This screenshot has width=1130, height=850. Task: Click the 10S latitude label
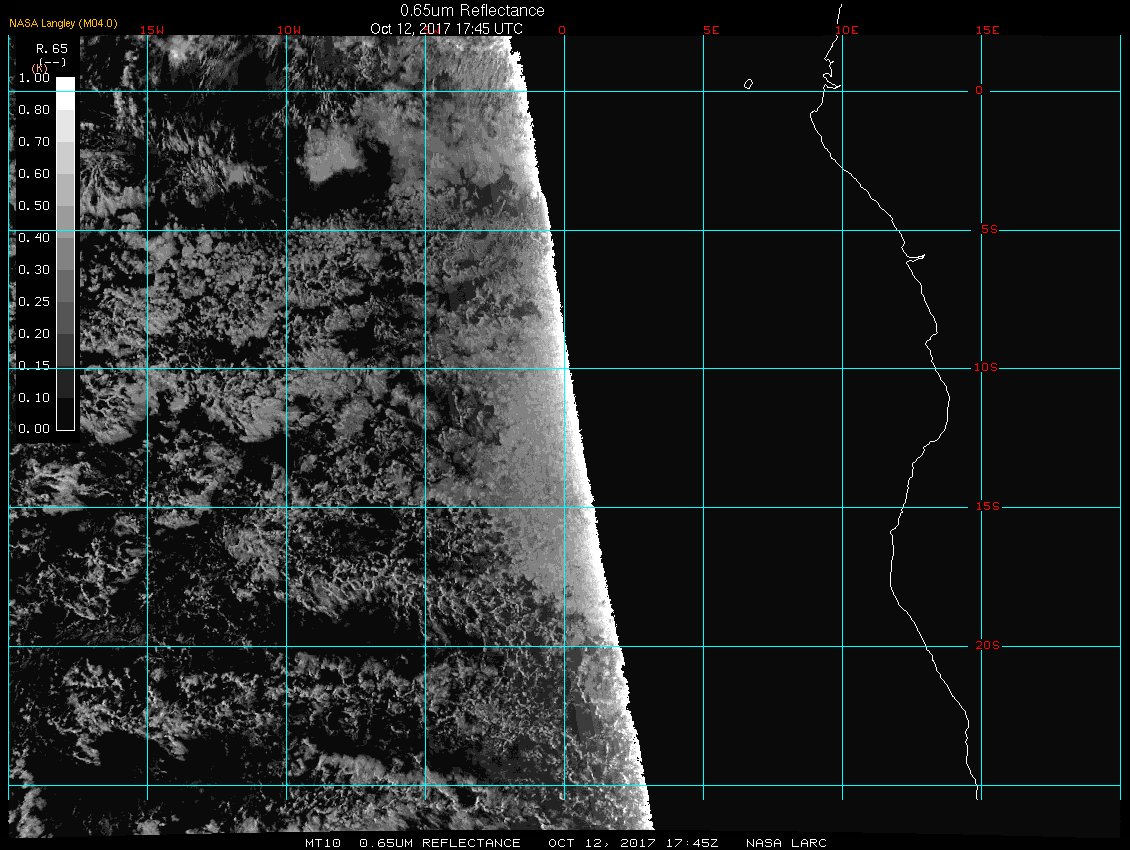pyautogui.click(x=986, y=368)
